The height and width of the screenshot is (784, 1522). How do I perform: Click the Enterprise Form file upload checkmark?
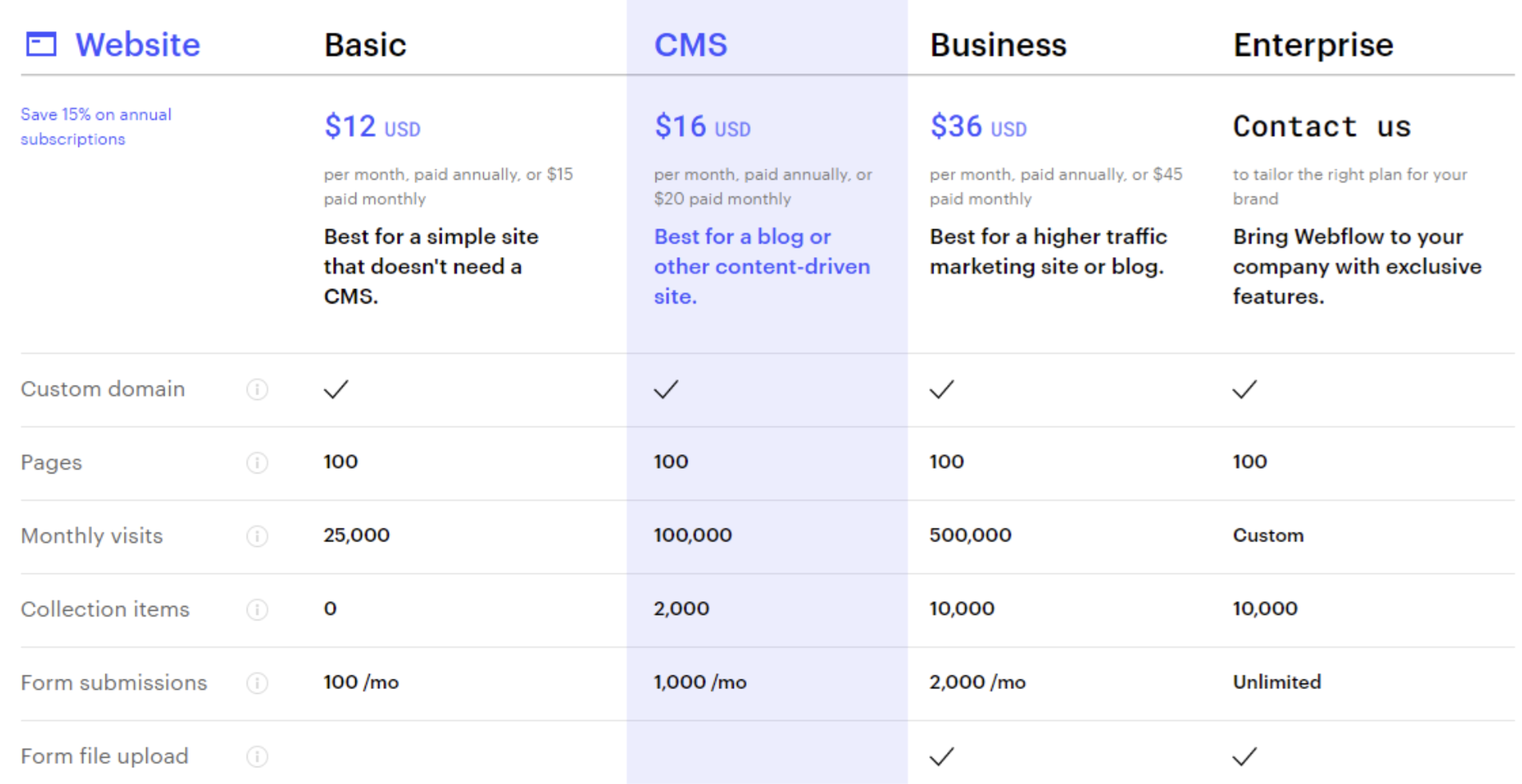[1244, 756]
